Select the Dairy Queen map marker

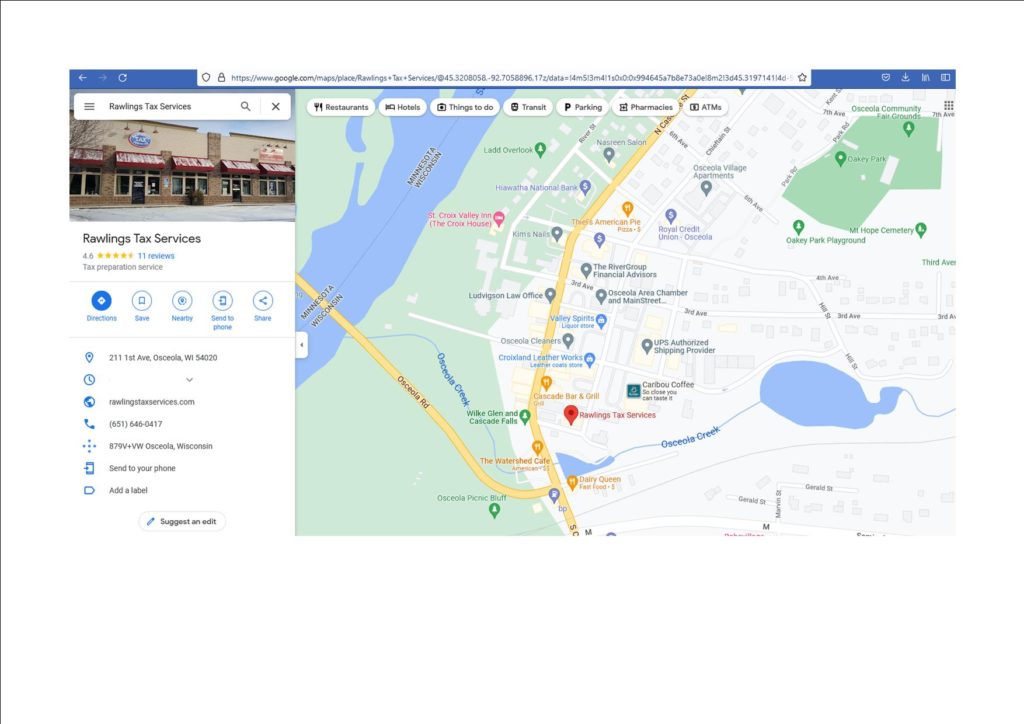572,482
